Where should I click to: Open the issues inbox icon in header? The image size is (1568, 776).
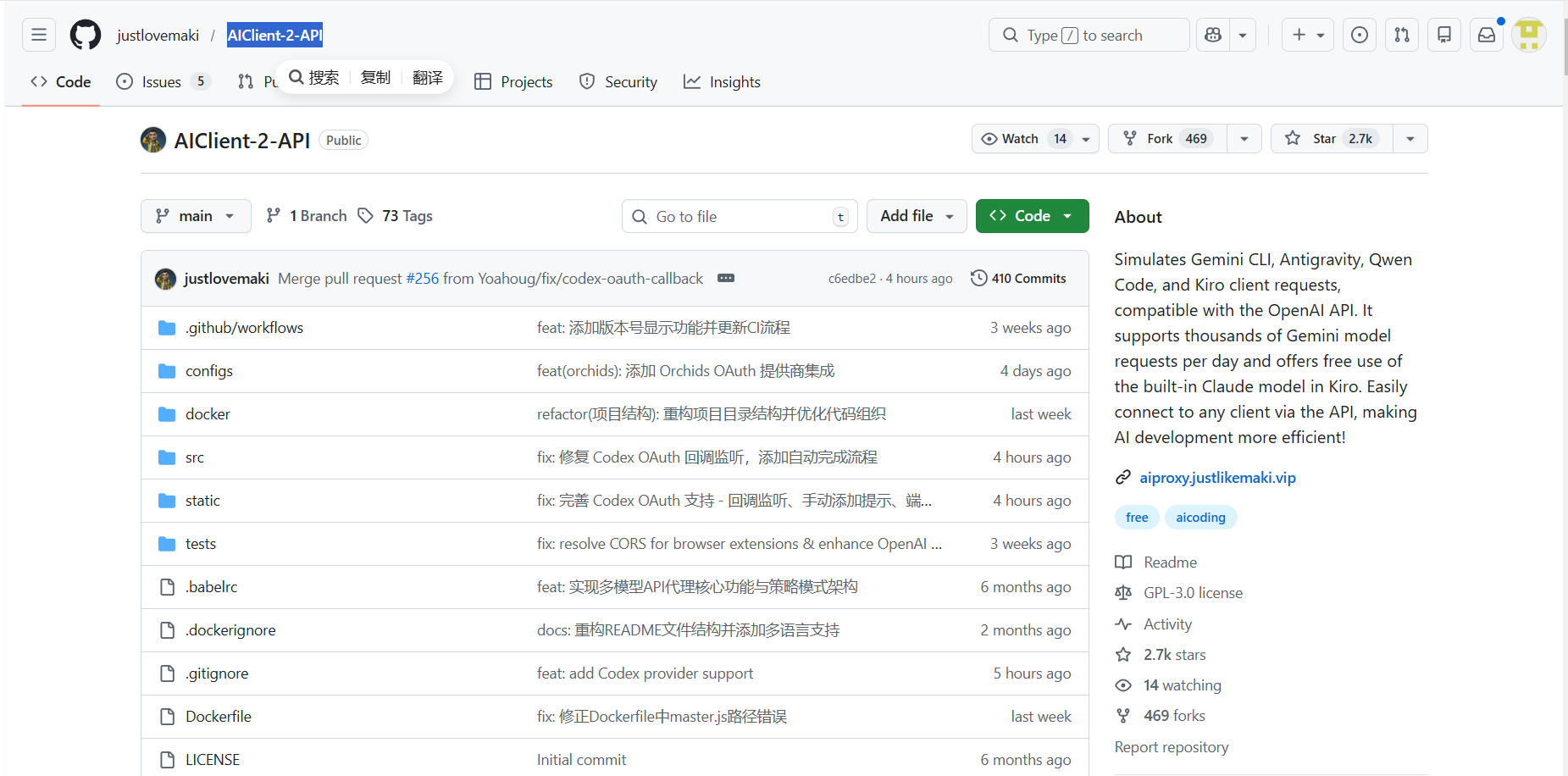click(x=1360, y=35)
